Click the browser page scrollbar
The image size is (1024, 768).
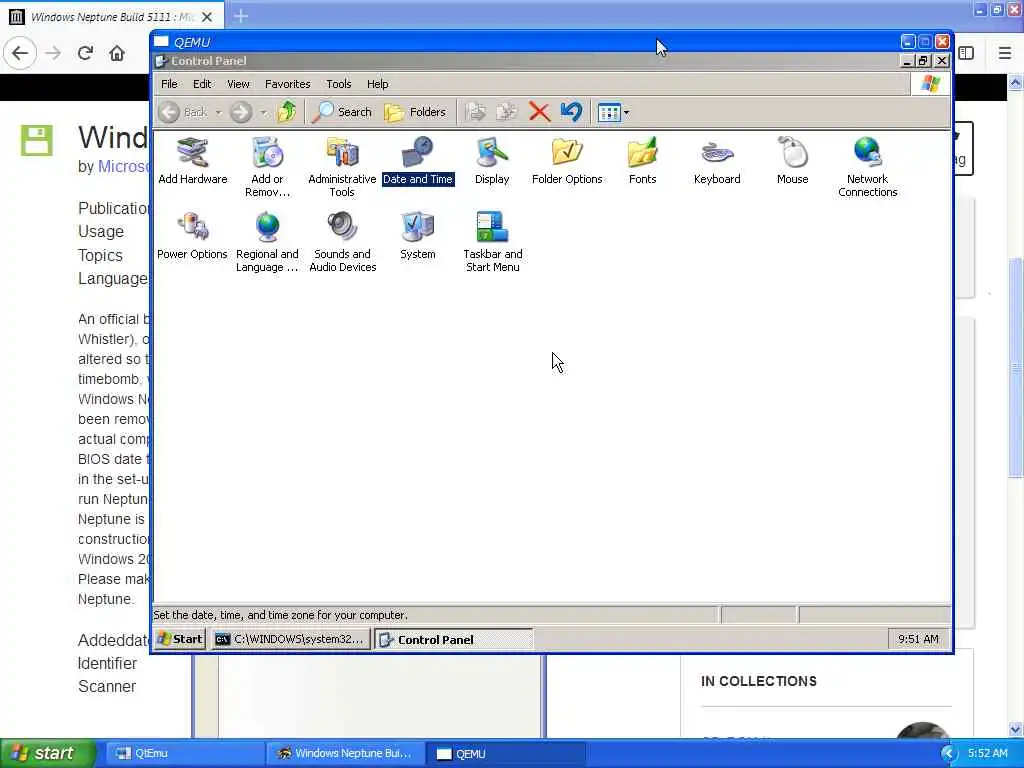(1016, 368)
